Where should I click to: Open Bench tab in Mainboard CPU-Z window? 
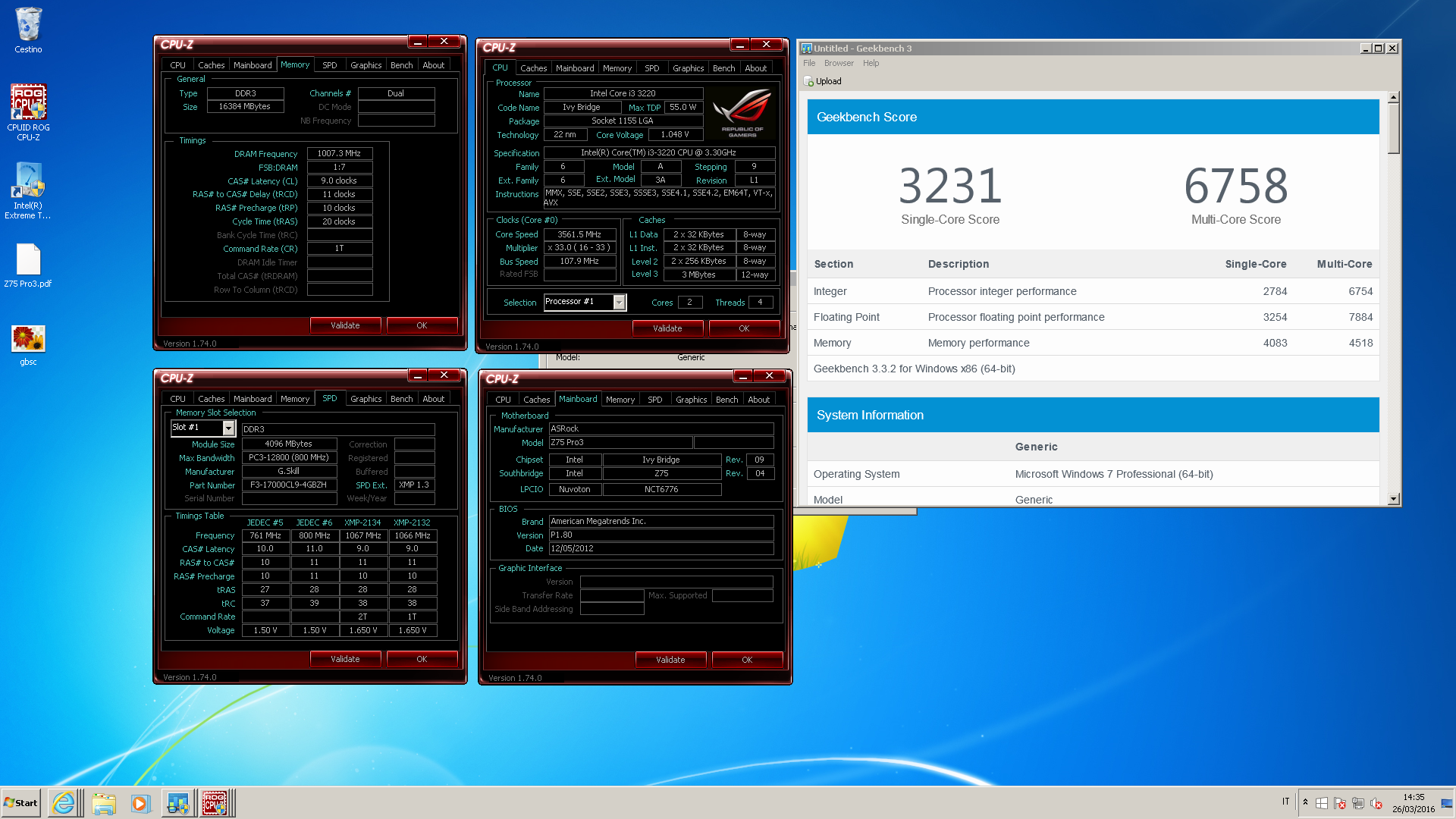pos(726,400)
